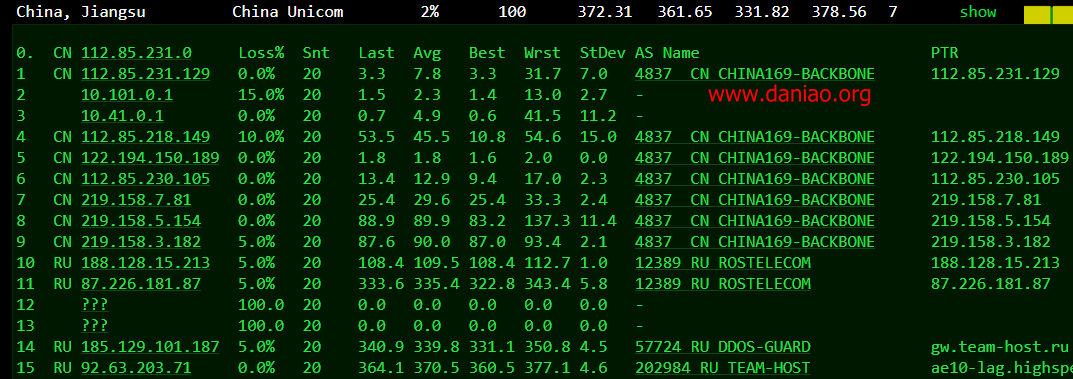Open IP link 10.41.0.1 at hop 3
Viewport: 1073px width, 379px height.
tap(122, 116)
